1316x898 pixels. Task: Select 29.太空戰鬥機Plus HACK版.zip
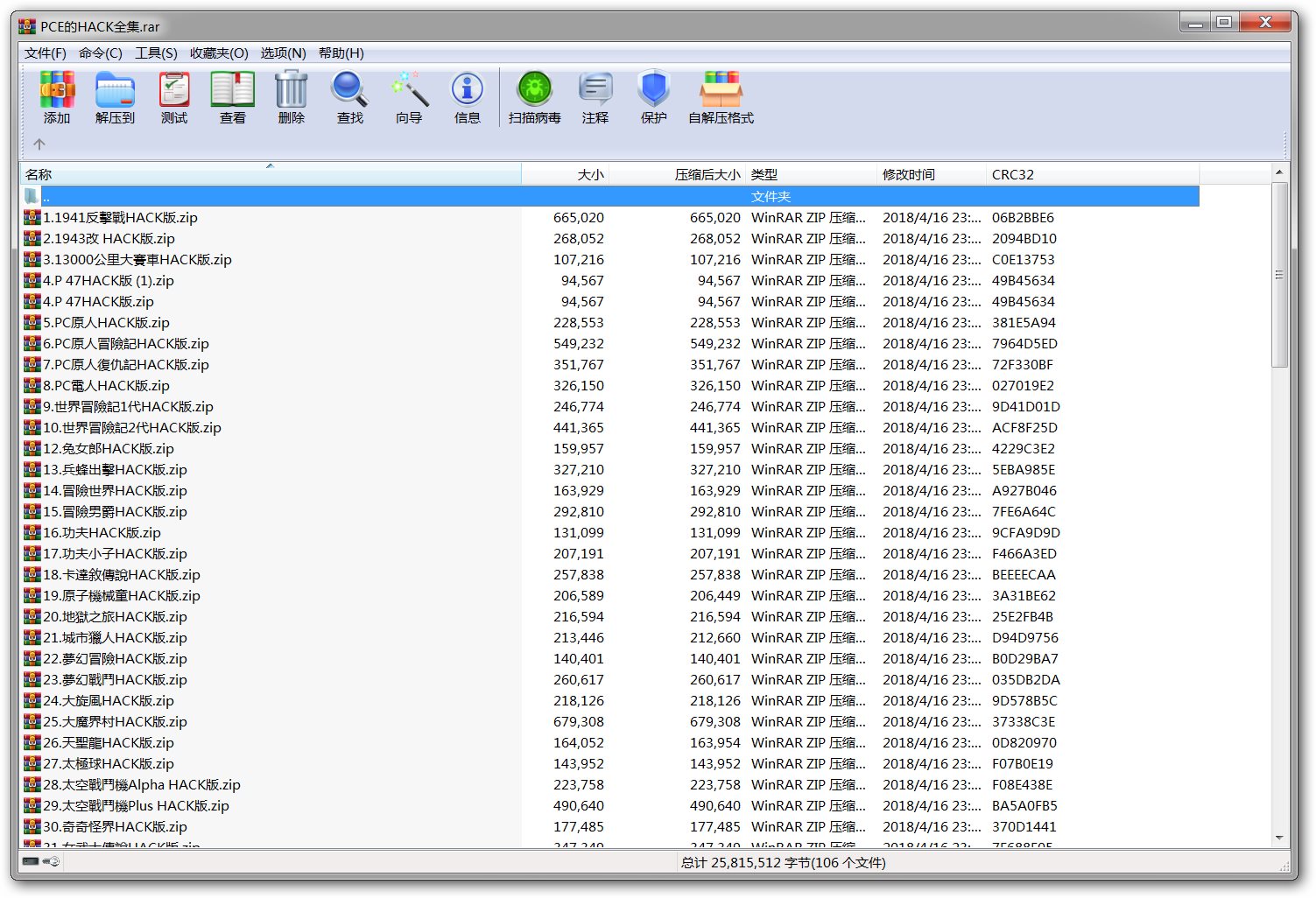(136, 805)
